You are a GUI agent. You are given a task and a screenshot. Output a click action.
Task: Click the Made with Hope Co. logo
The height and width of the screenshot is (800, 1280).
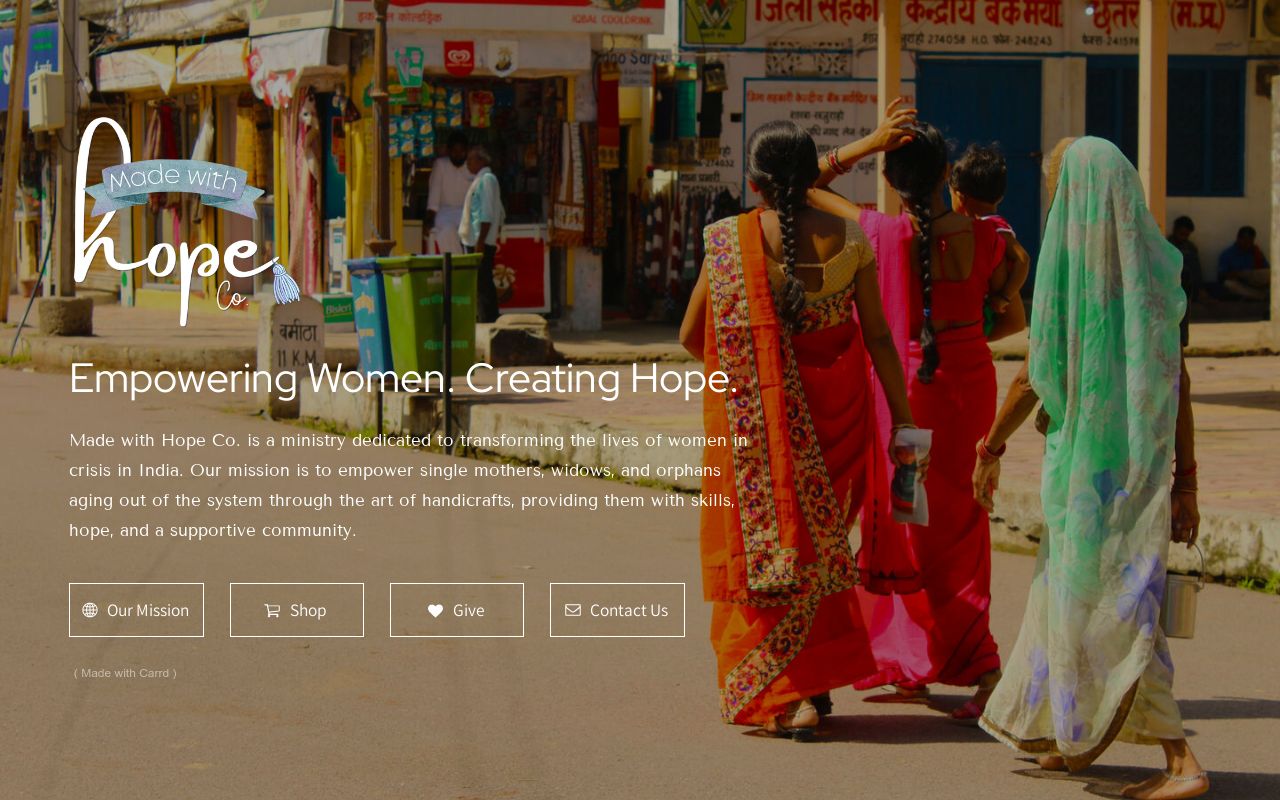pyautogui.click(x=186, y=222)
